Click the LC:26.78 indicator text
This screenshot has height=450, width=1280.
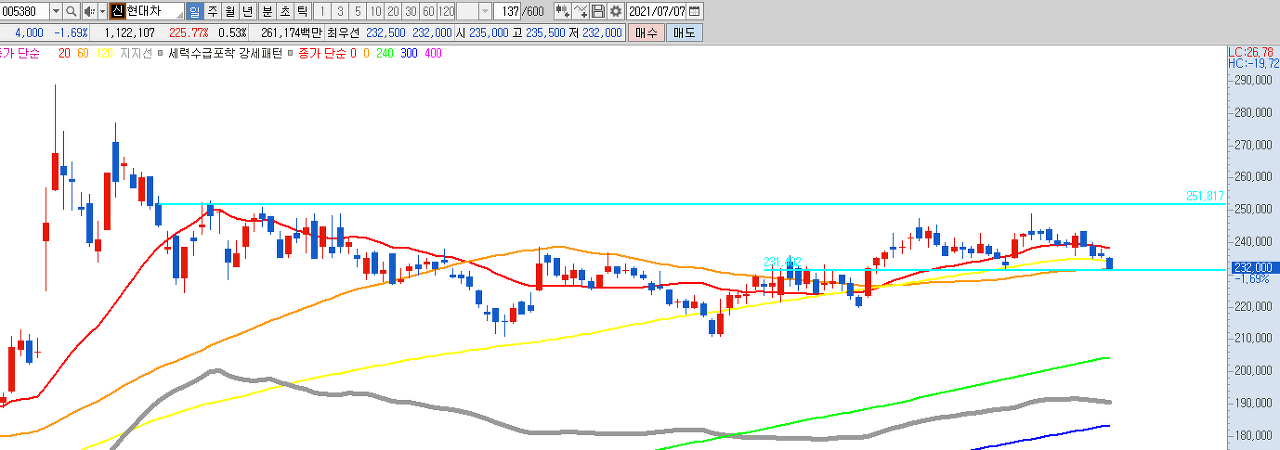[x=1252, y=52]
